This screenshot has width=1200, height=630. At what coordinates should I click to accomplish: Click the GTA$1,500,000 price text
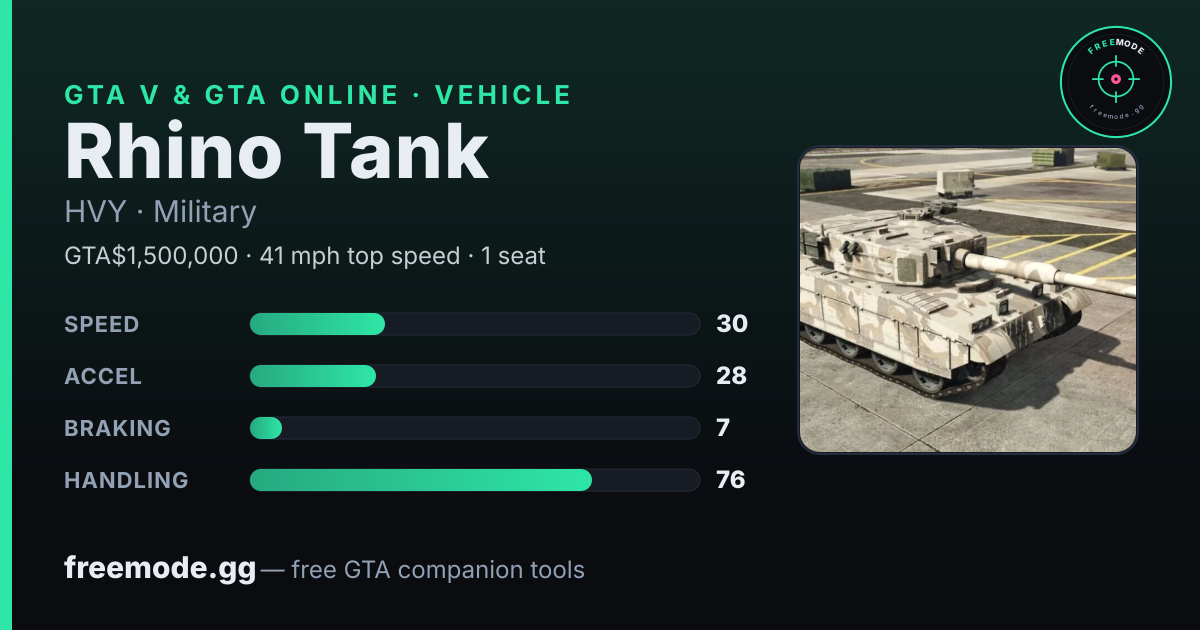(151, 256)
